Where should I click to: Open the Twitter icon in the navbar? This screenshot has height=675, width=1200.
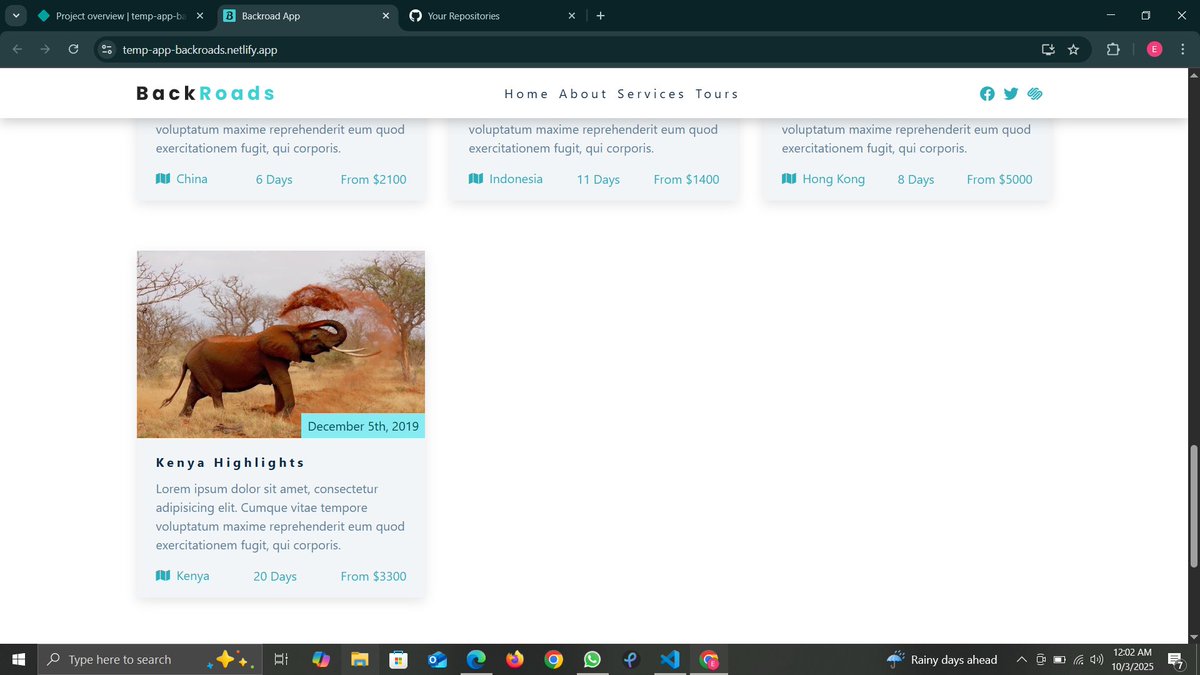[1011, 94]
